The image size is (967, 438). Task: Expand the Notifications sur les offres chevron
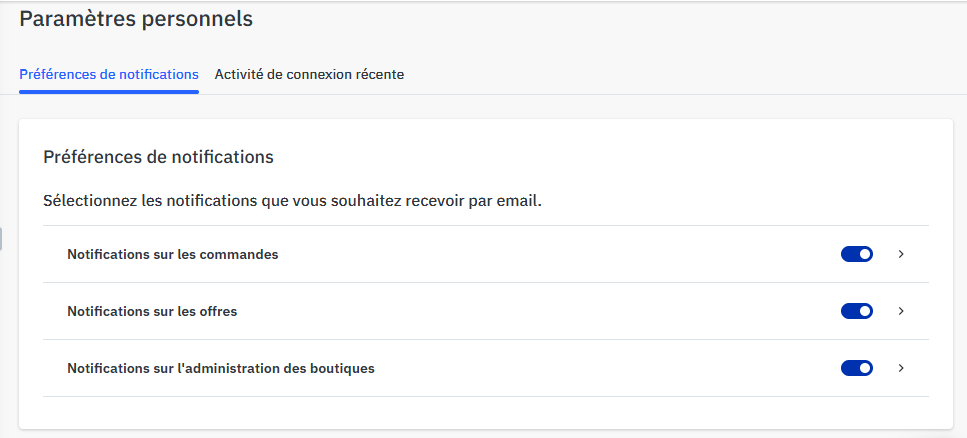tap(901, 311)
